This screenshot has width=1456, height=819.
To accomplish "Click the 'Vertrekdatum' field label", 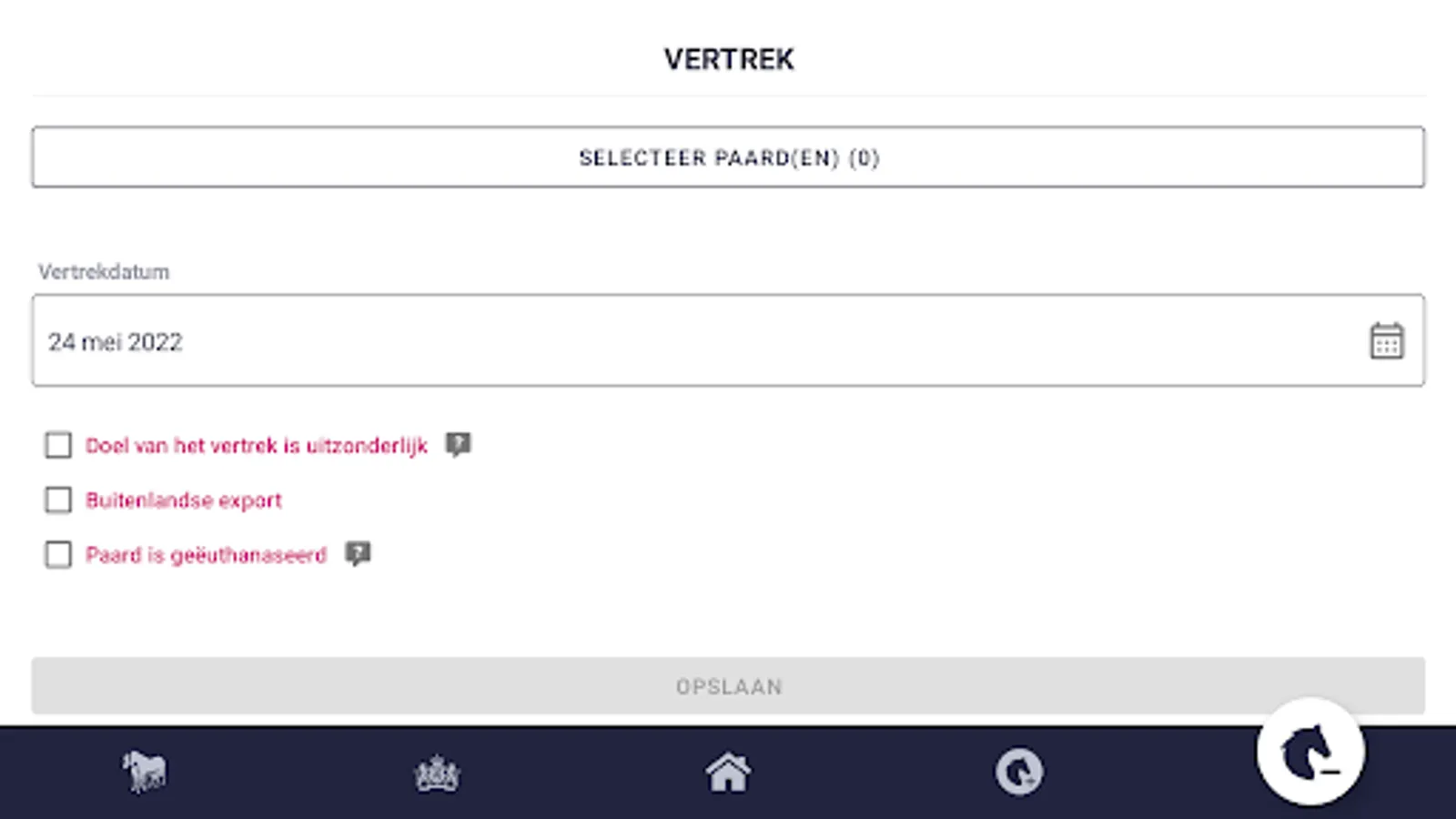I will pos(104,272).
